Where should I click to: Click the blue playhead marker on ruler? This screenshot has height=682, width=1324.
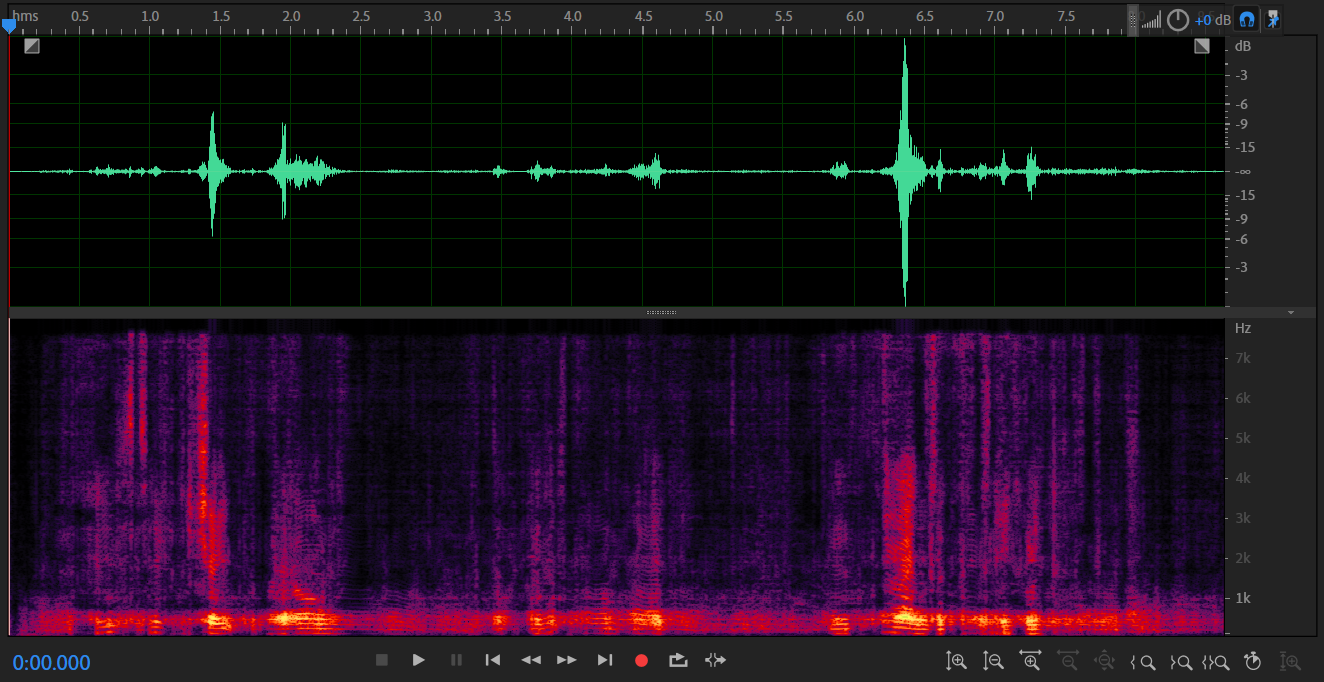click(9, 27)
